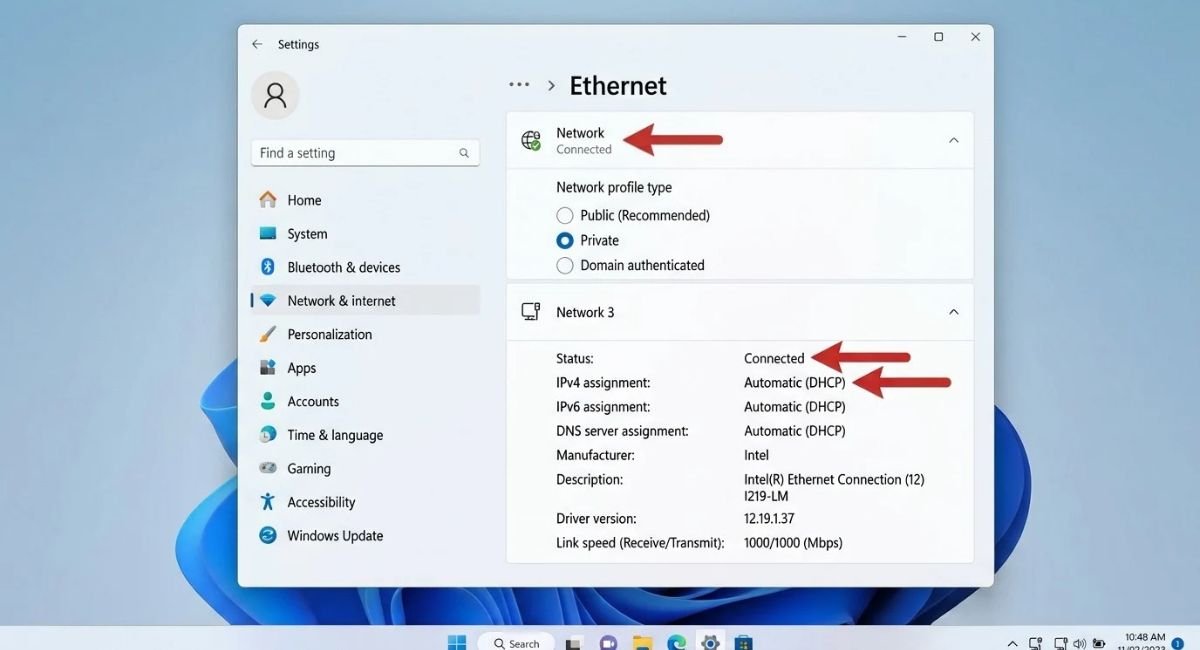Collapse the Network 3 details section

tap(953, 312)
